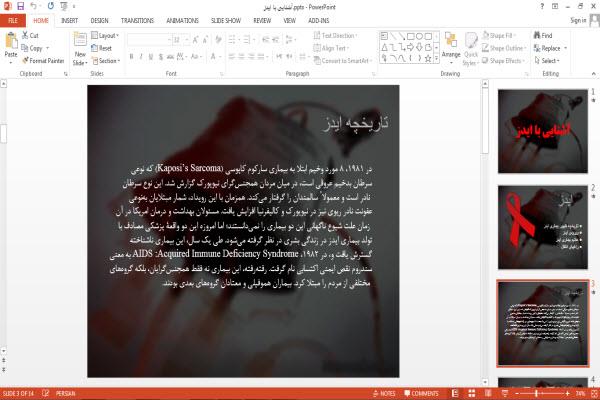The height and width of the screenshot is (400, 600).
Task: Select slide 2 thumbnail with red ribbon
Action: (543, 227)
